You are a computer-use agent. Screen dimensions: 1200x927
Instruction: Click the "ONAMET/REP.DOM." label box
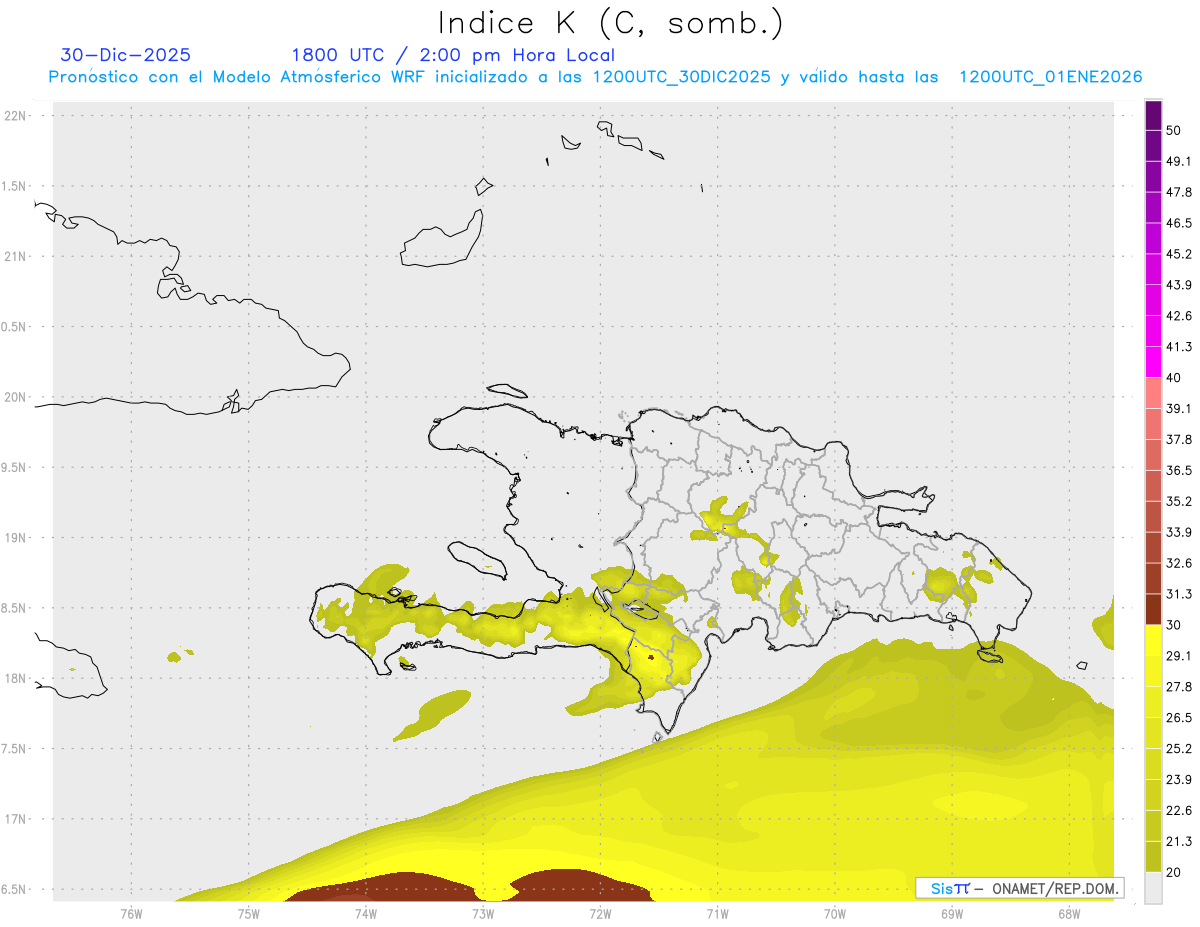[x=1019, y=888]
